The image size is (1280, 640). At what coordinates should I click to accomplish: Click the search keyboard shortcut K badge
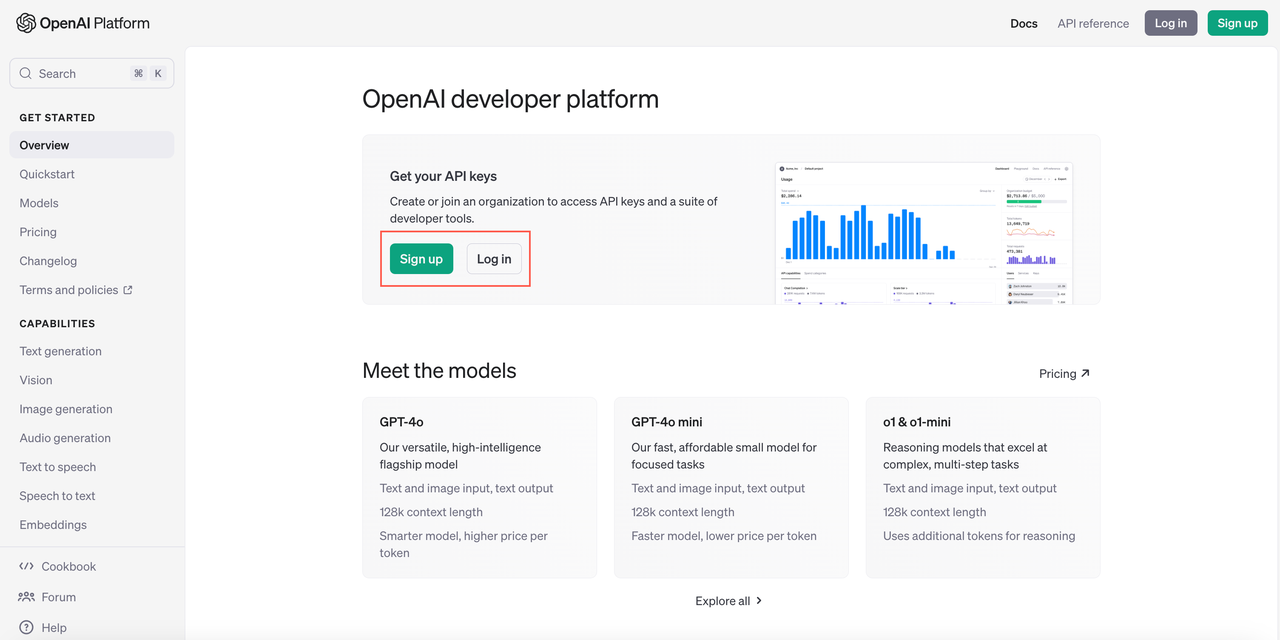(157, 73)
